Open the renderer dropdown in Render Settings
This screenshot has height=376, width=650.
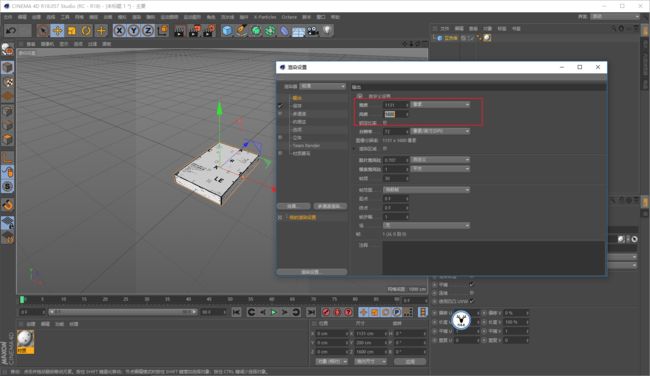point(323,86)
